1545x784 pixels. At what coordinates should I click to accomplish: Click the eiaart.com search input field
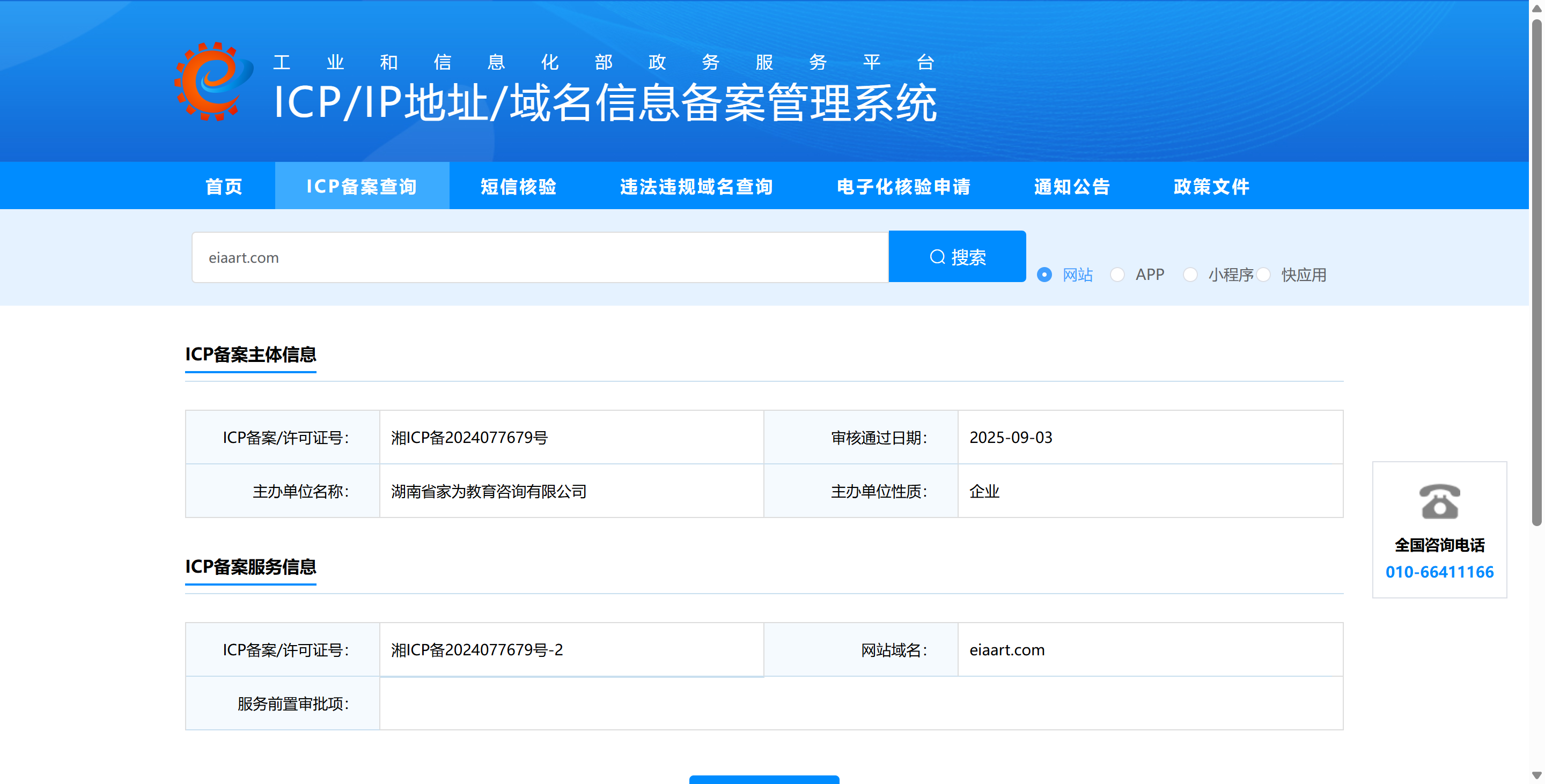pyautogui.click(x=539, y=258)
